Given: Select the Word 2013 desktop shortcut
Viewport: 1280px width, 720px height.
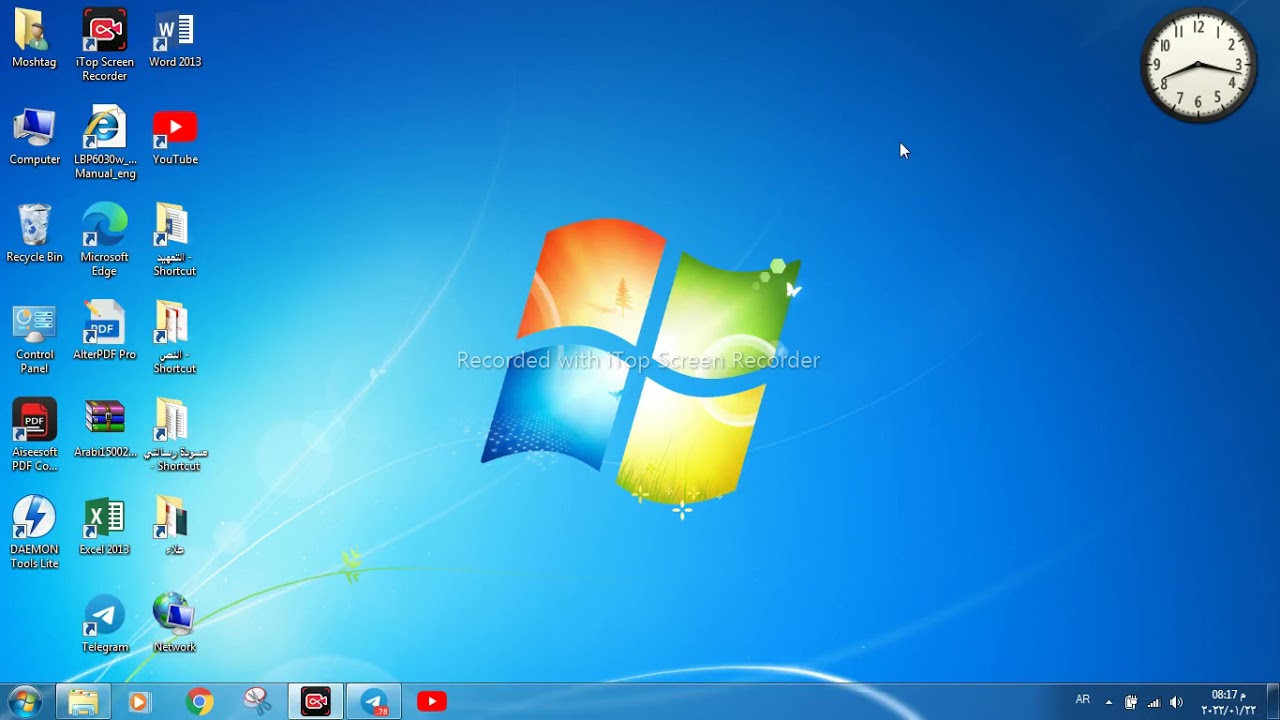Looking at the screenshot, I should point(175,39).
